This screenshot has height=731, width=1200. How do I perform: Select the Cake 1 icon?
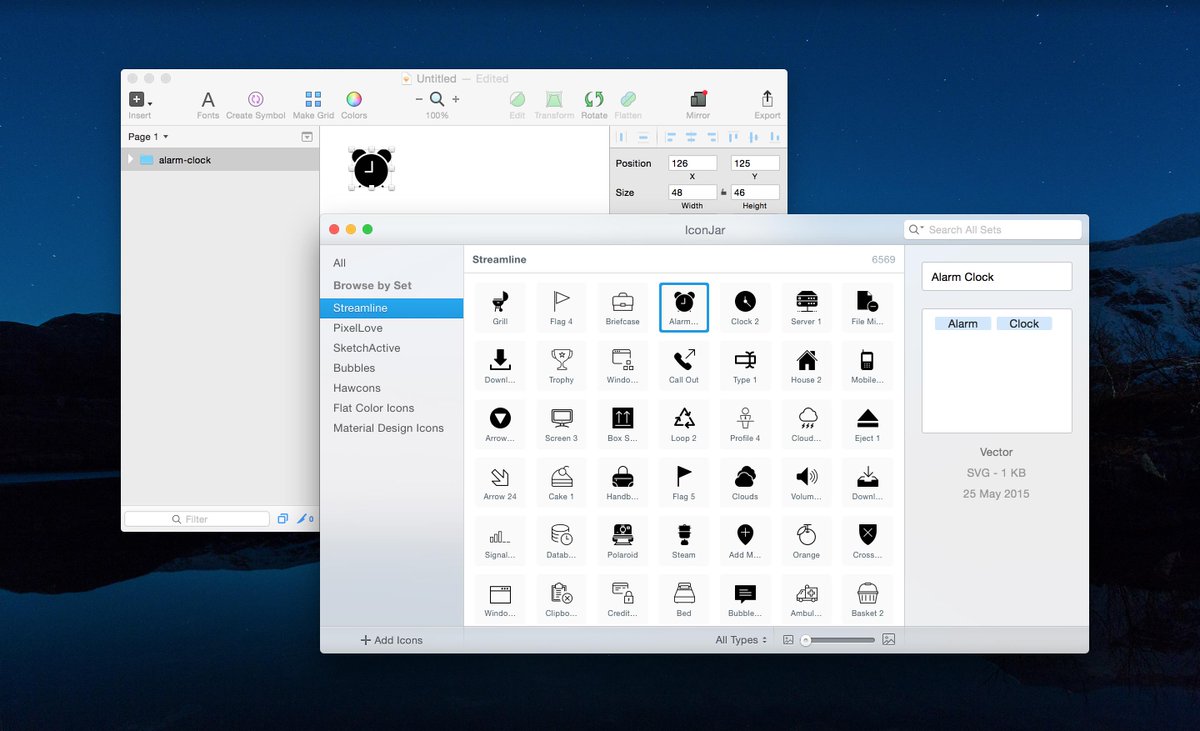coord(561,481)
